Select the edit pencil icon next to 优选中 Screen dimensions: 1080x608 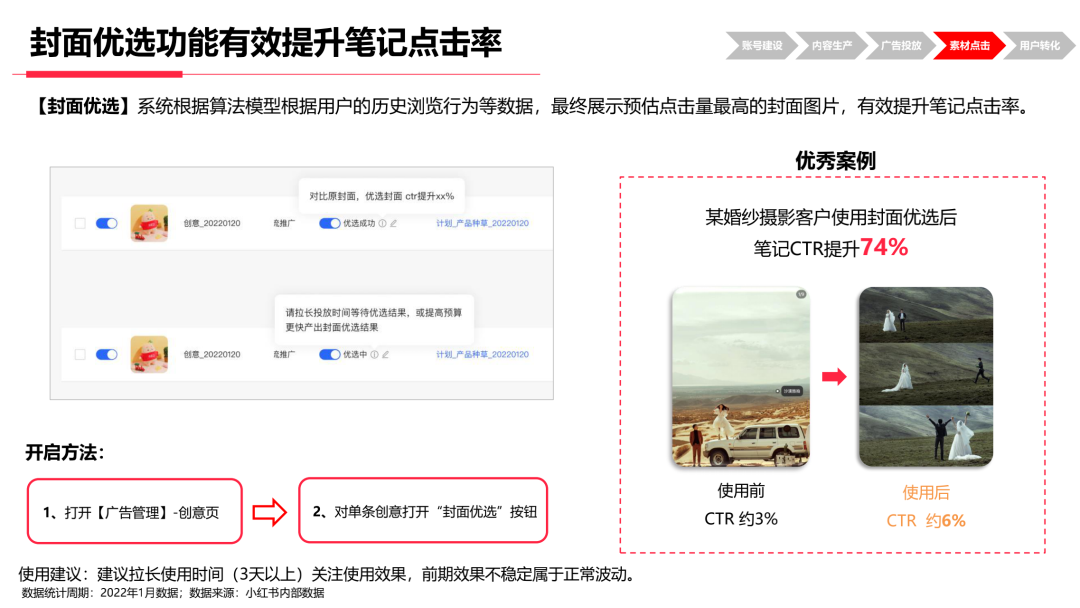tap(387, 354)
